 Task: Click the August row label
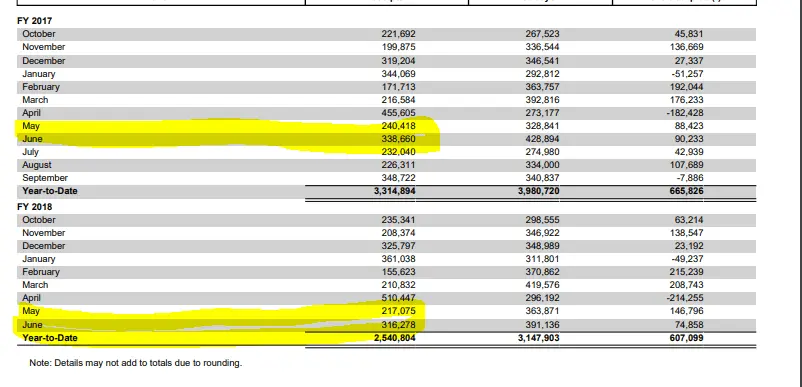(x=37, y=165)
